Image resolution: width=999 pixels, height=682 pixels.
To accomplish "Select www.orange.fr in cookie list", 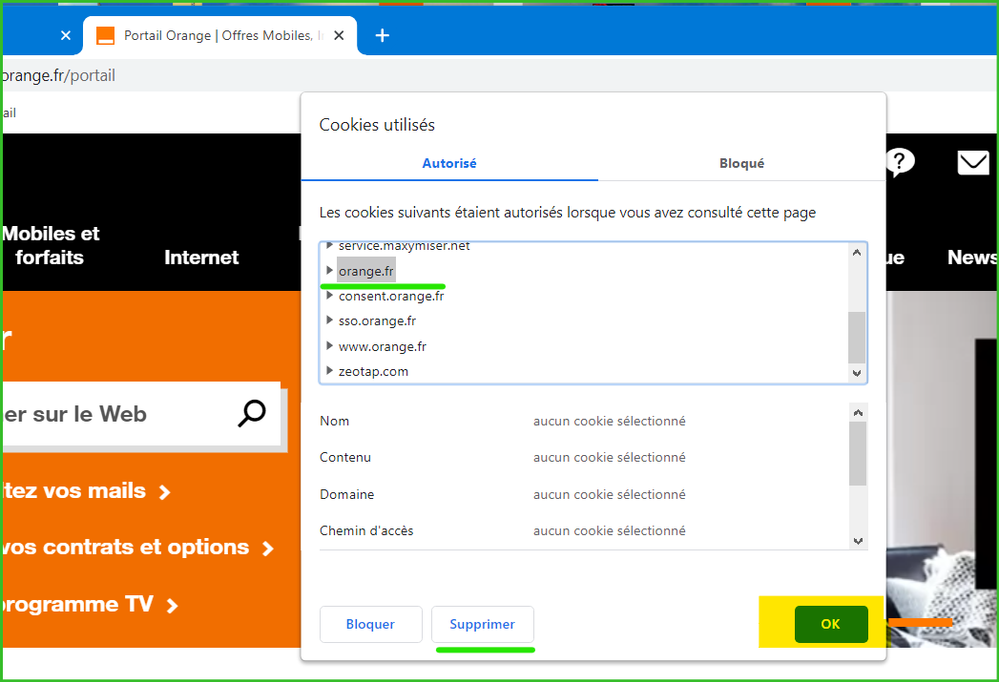I will click(x=382, y=346).
